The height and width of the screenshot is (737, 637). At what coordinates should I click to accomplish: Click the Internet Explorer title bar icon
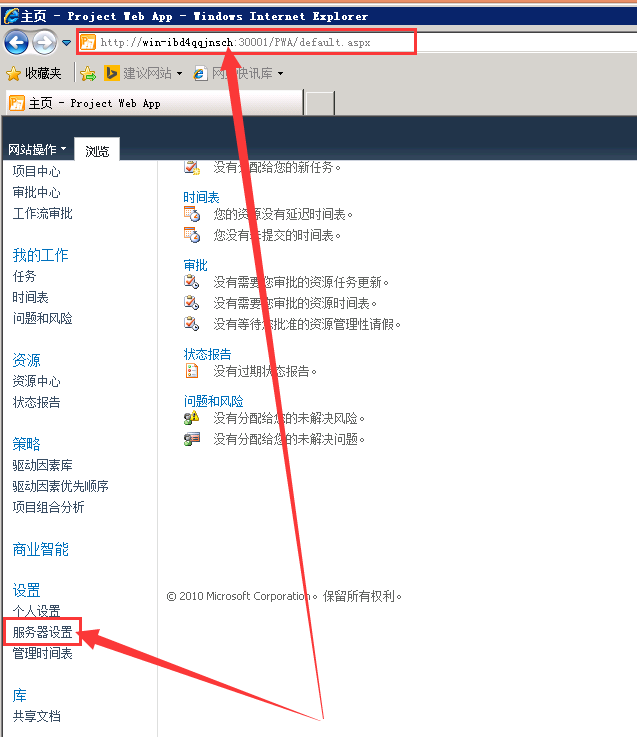click(x=11, y=16)
